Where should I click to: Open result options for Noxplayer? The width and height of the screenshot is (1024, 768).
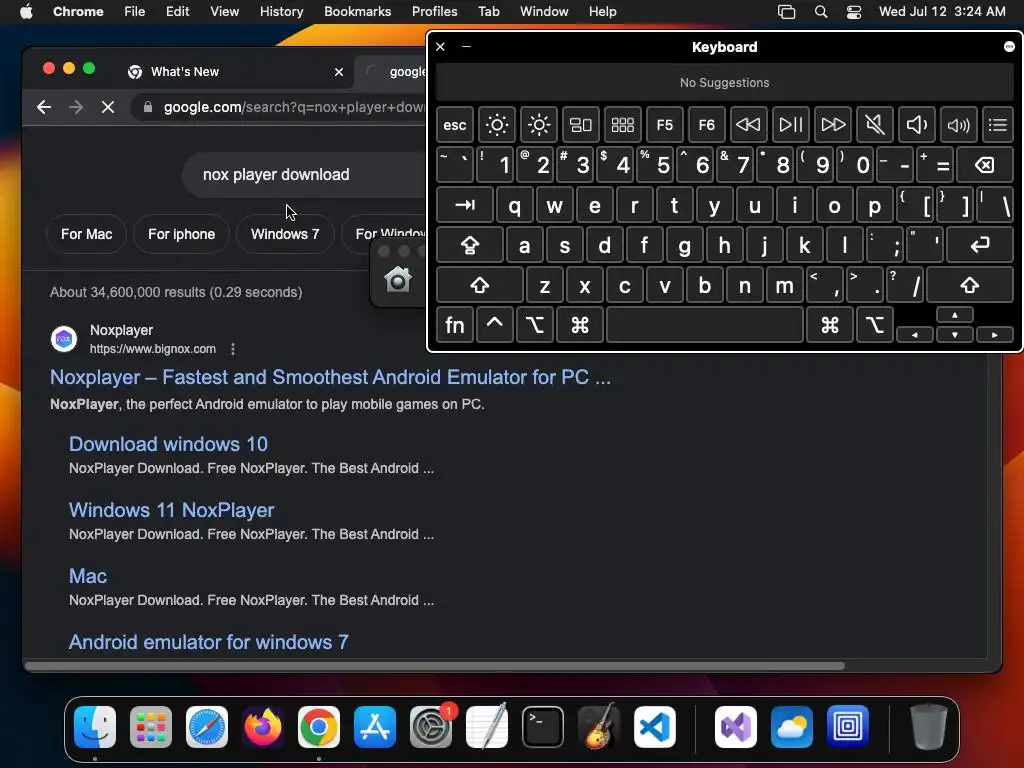[232, 349]
